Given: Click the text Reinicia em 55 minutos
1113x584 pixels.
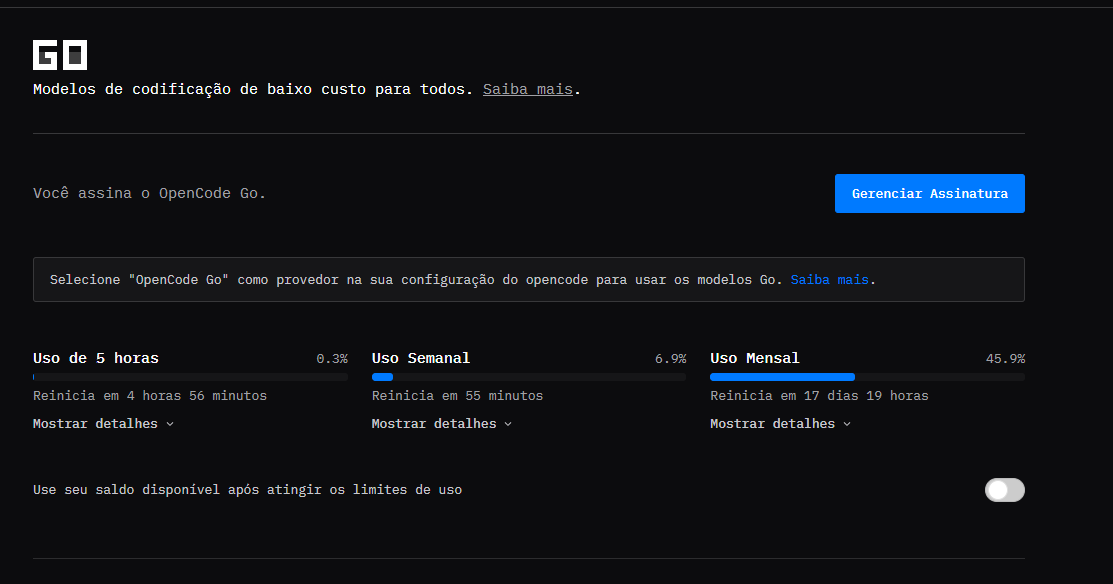Looking at the screenshot, I should [457, 396].
